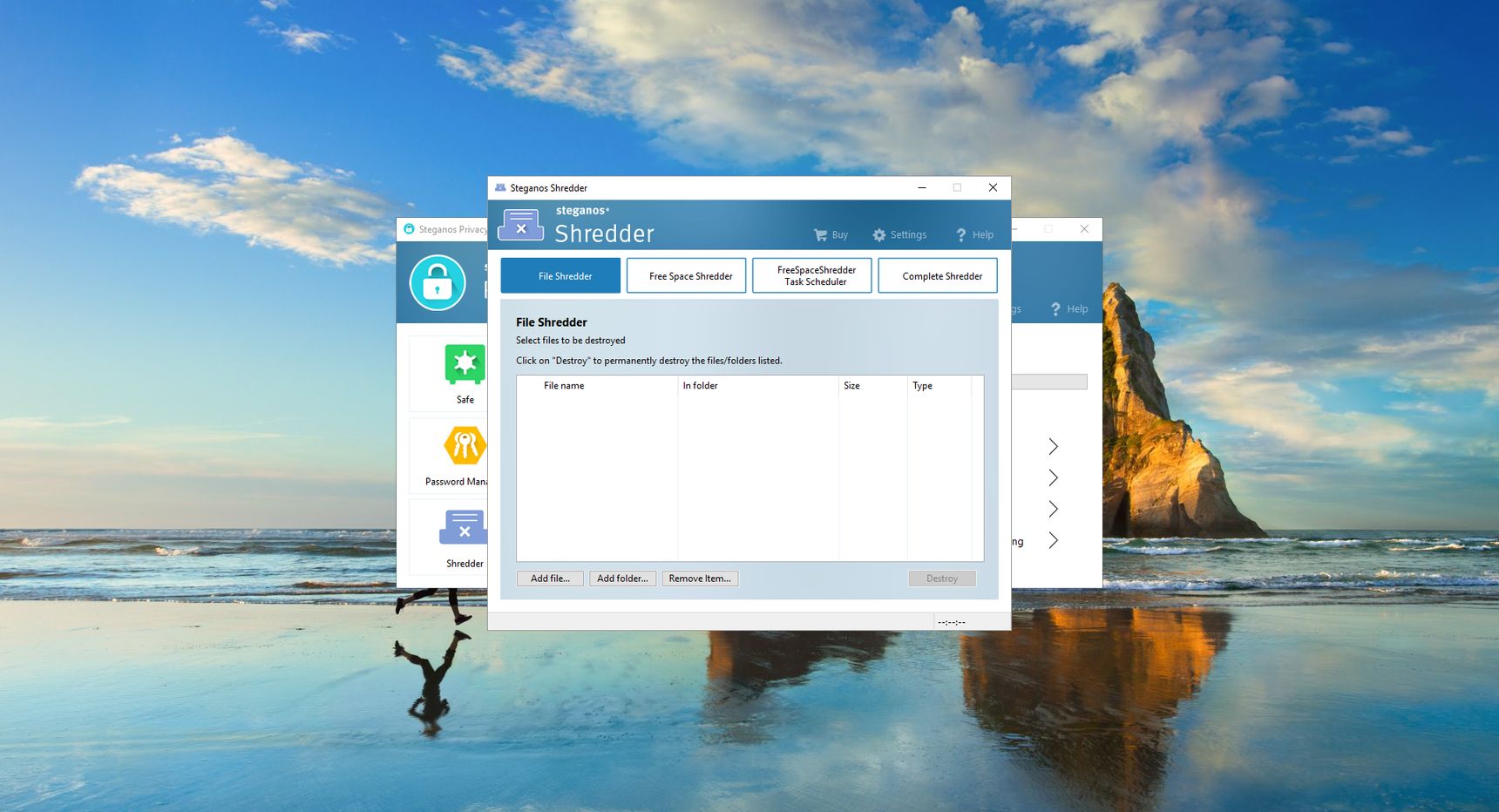The height and width of the screenshot is (812, 1499).
Task: Expand the second chevron in Privacy Suite list
Action: [x=1053, y=478]
